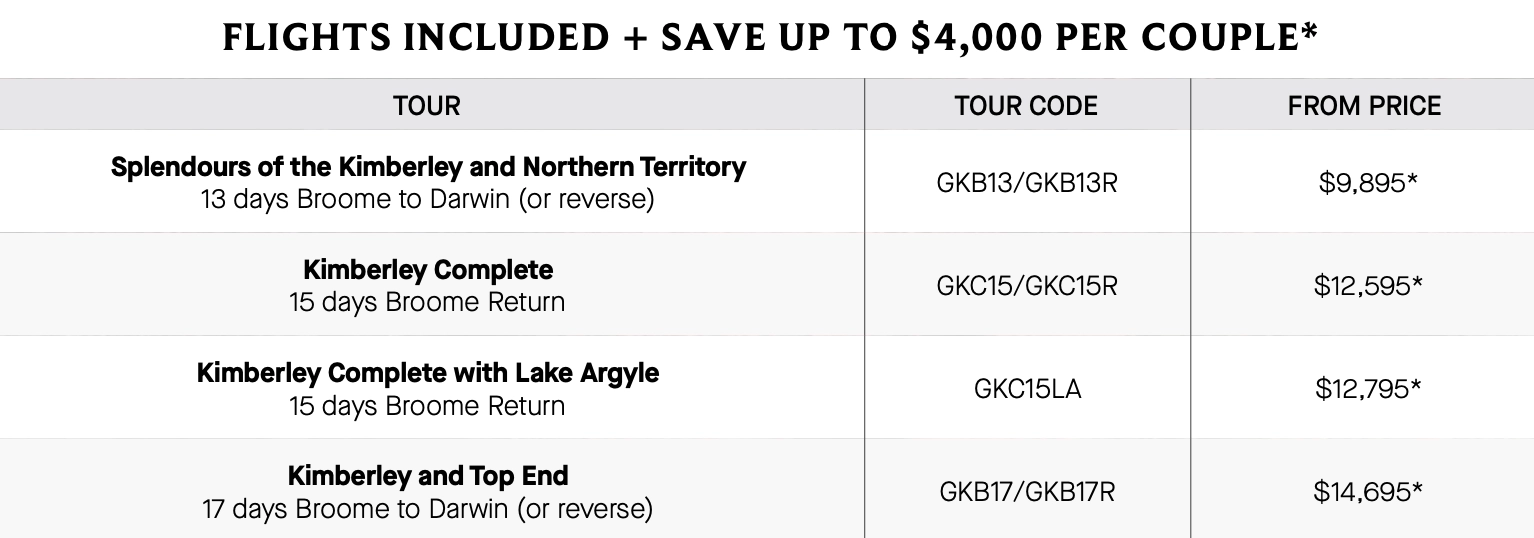The width and height of the screenshot is (1534, 538).
Task: Open Splendours of the Kimberley and Northern Territory
Action: 428,166
